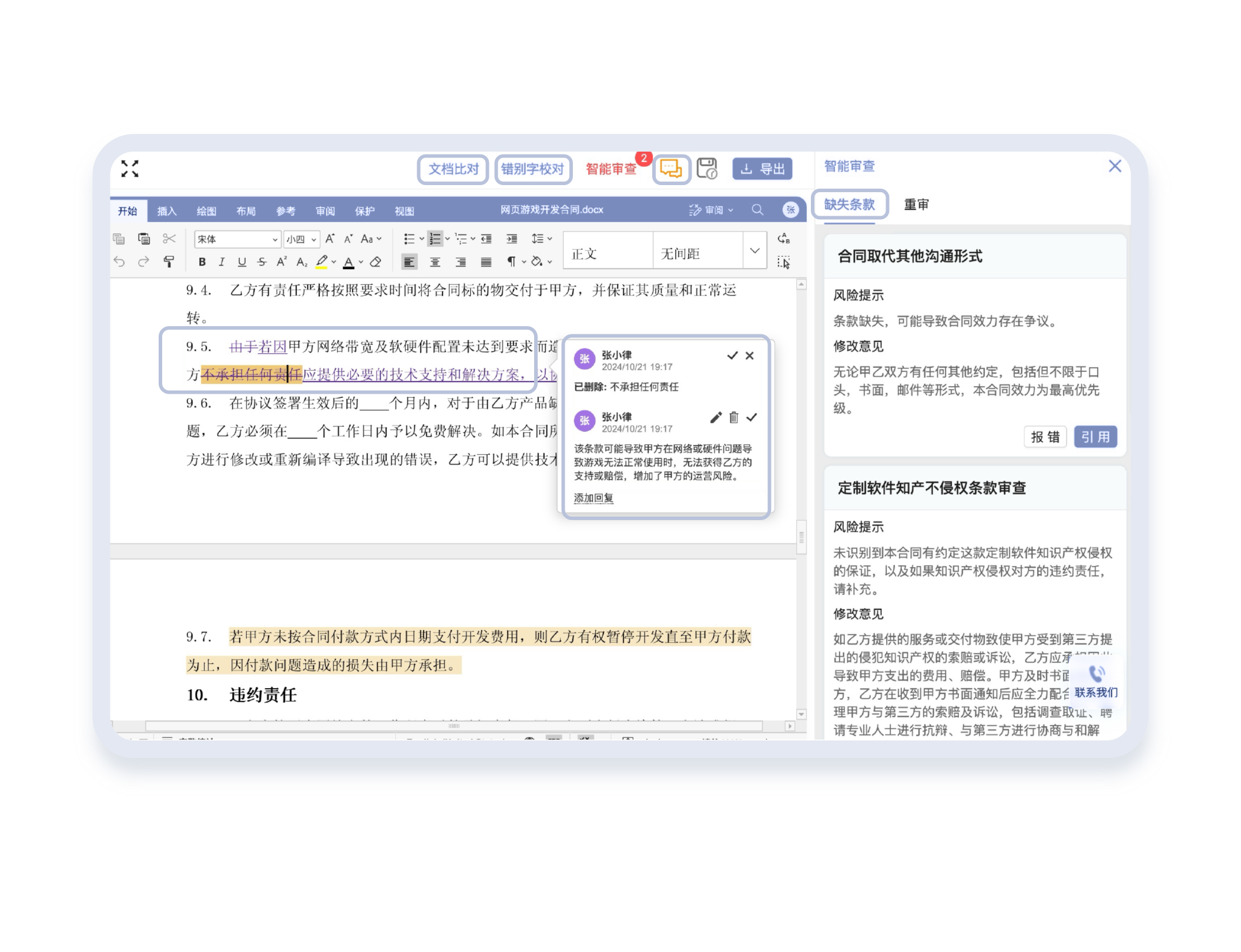Screen dimensions: 1241x952
Task: Open the highlight color dropdown arrow
Action: click(334, 262)
